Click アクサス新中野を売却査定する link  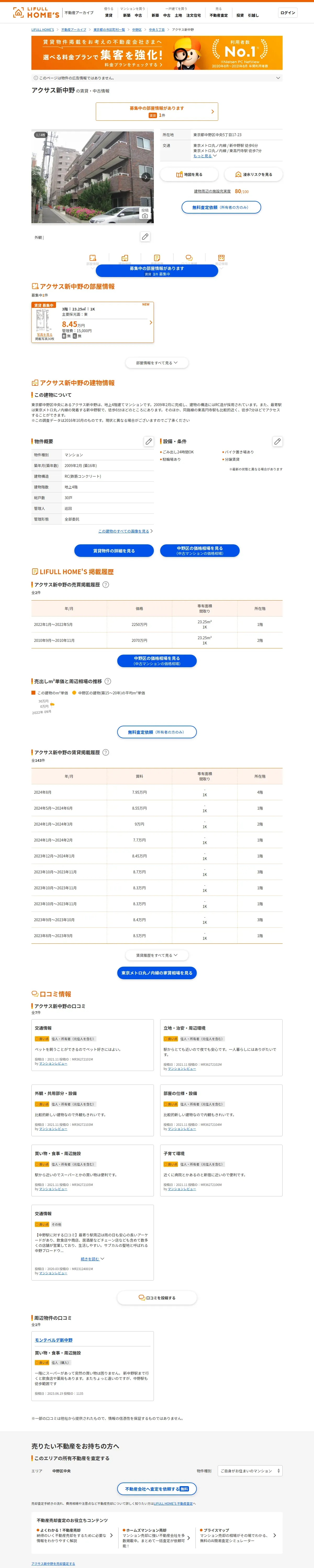pos(53,1564)
